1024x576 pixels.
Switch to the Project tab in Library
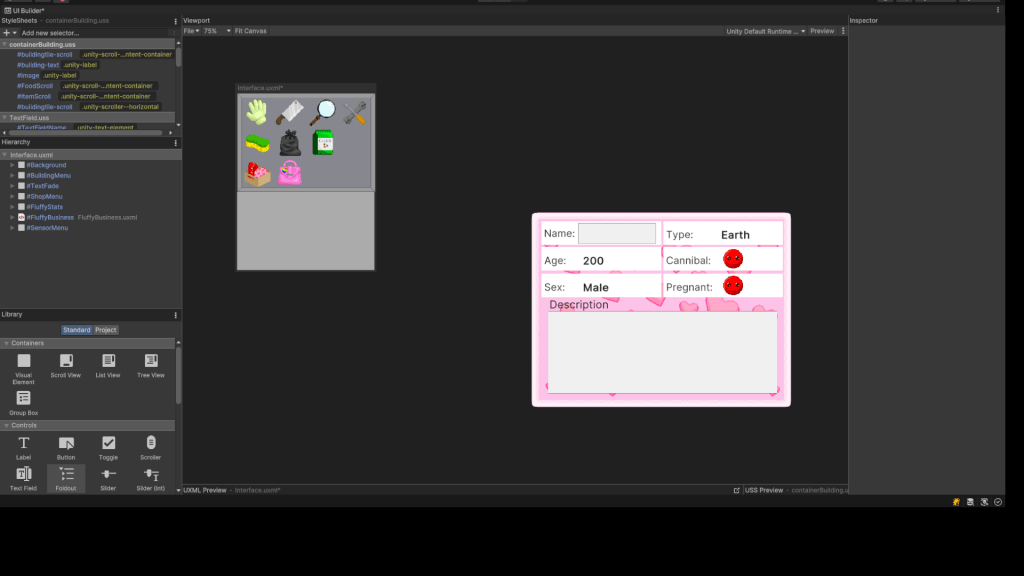click(x=106, y=329)
